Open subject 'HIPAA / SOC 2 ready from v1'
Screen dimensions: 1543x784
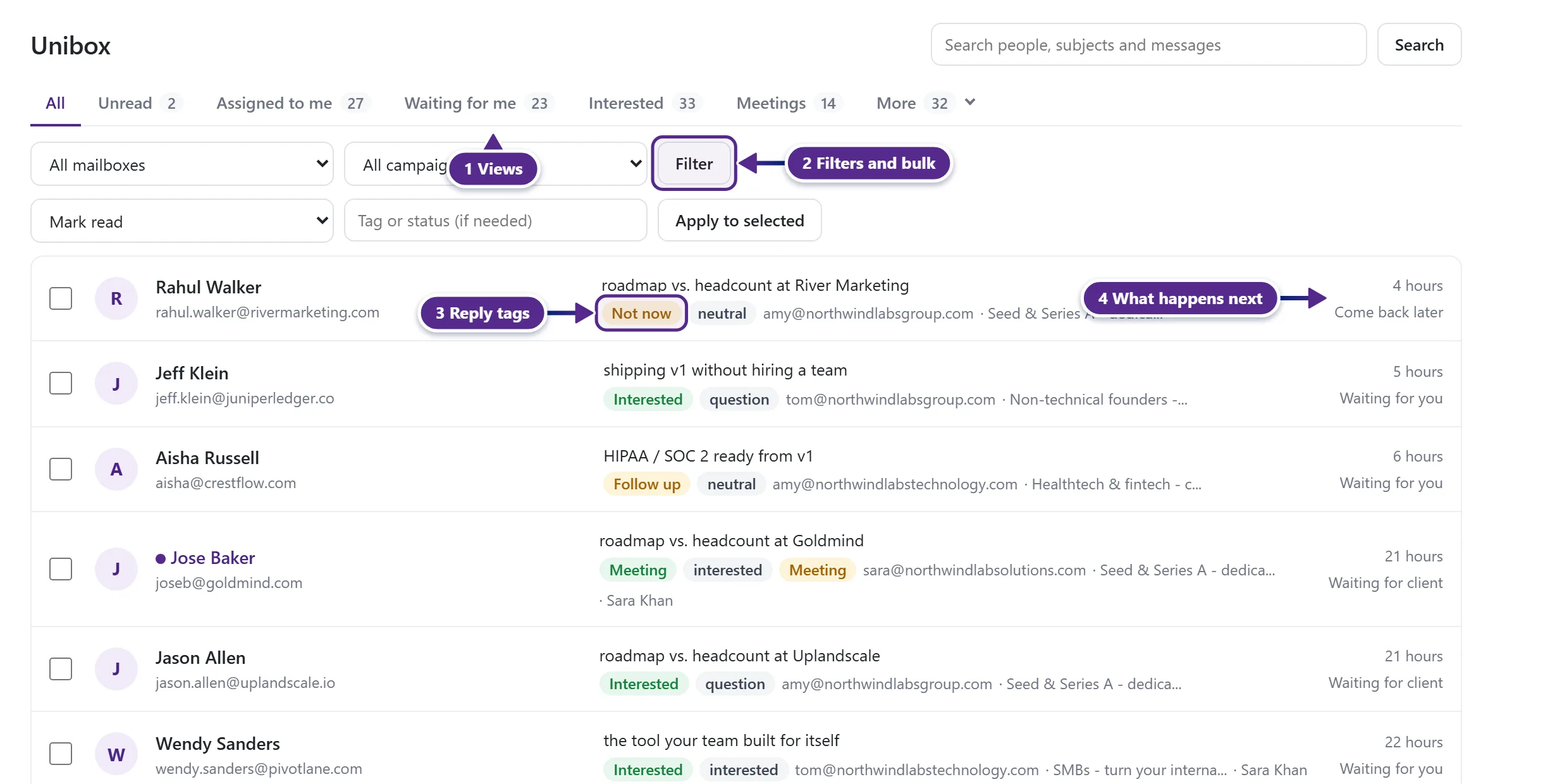[708, 456]
